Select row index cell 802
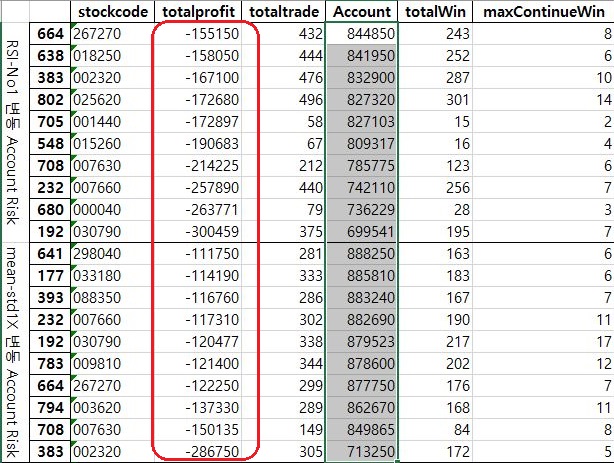Image resolution: width=614 pixels, height=463 pixels. click(50, 99)
